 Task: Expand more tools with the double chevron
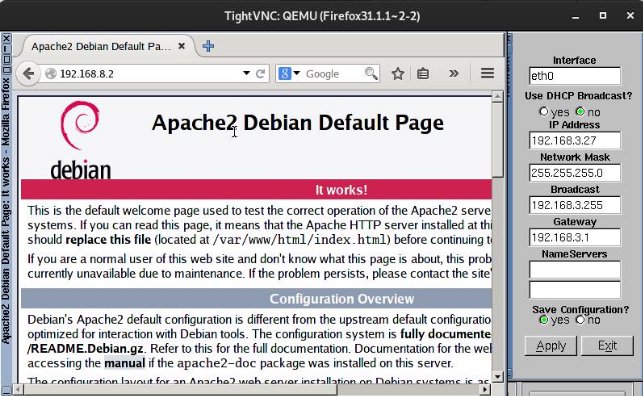pos(453,74)
